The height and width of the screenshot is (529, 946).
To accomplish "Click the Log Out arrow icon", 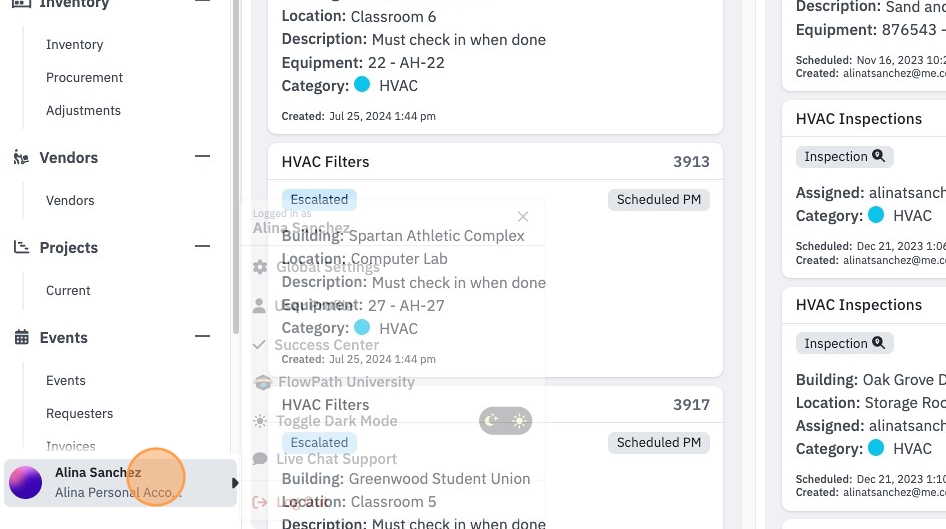I will (260, 502).
